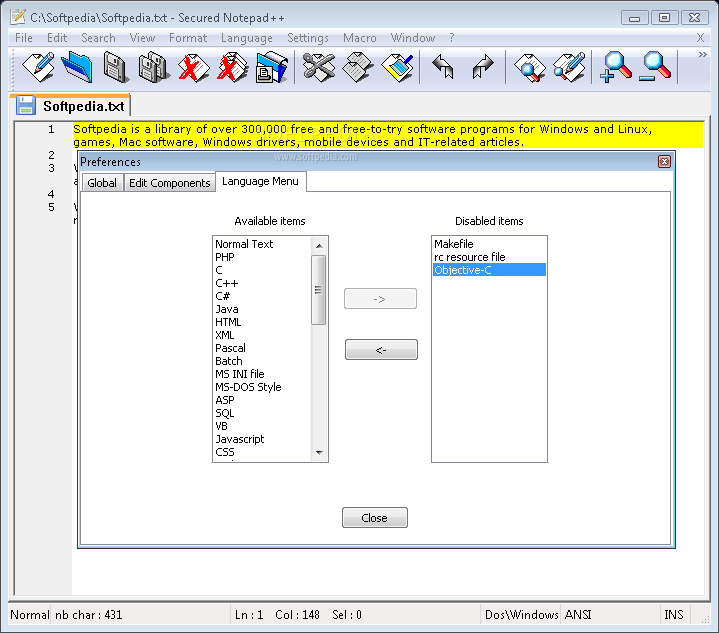Click the Close button in Preferences
719x633 pixels.
374,518
